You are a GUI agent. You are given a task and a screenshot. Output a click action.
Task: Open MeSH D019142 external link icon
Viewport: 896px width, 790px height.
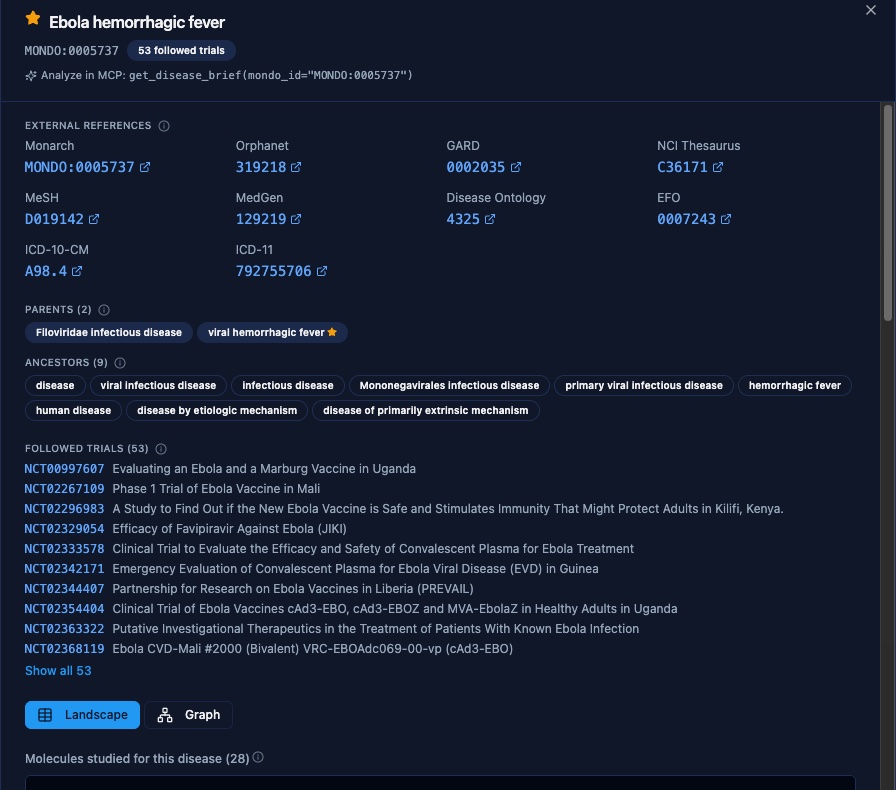94,219
